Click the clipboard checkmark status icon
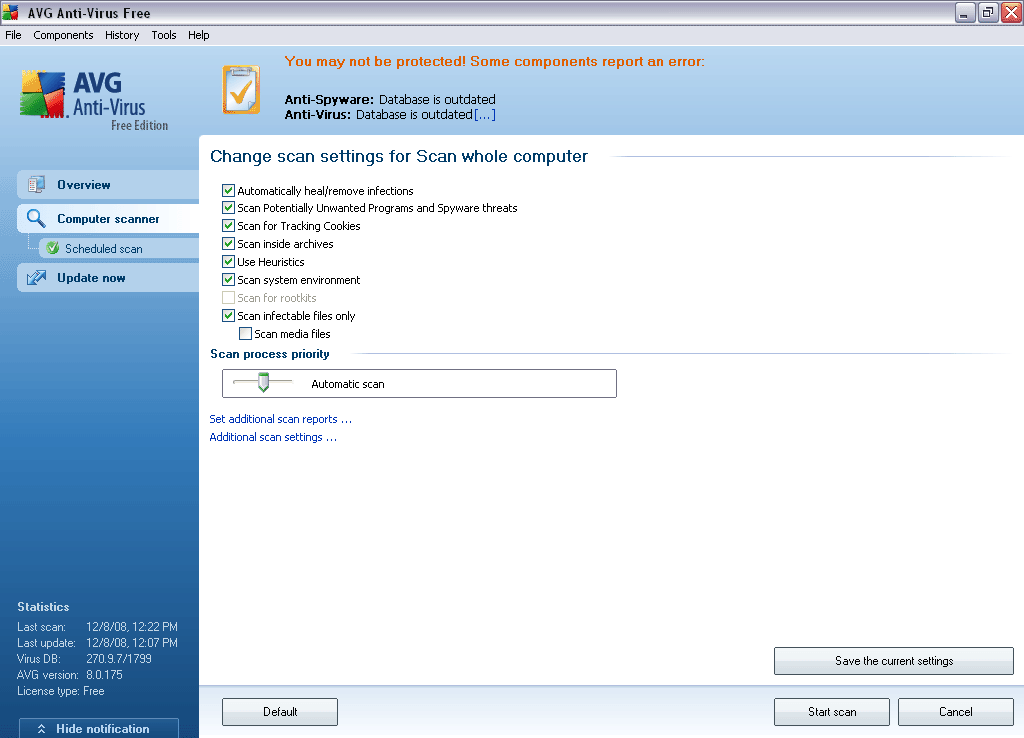The height and width of the screenshot is (738, 1024). 241,90
